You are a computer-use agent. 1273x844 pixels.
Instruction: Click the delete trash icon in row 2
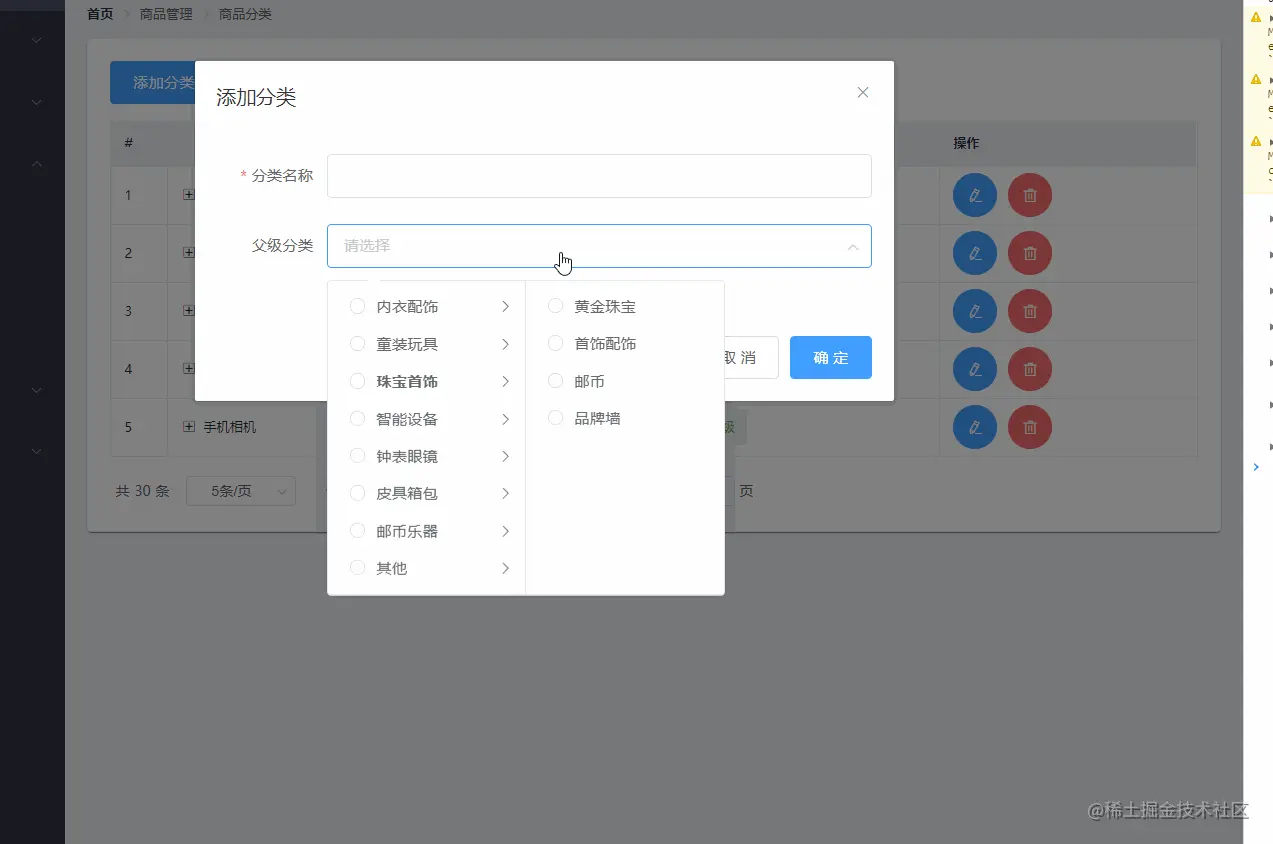point(1029,253)
